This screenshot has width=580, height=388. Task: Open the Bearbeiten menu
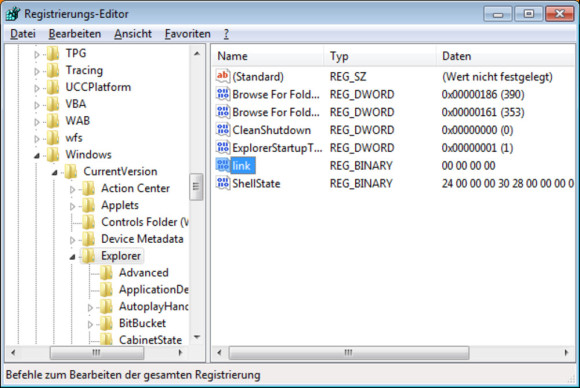(x=75, y=34)
